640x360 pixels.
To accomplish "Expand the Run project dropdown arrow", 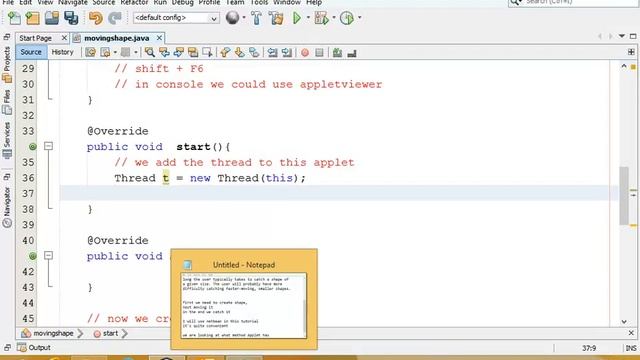I will (308, 18).
